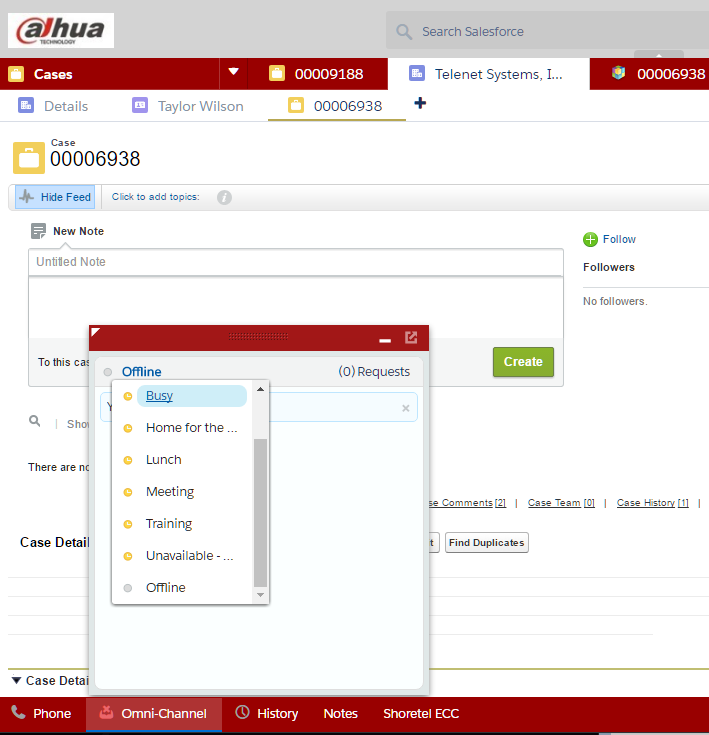Click the Dahua Technology logo

(61, 30)
